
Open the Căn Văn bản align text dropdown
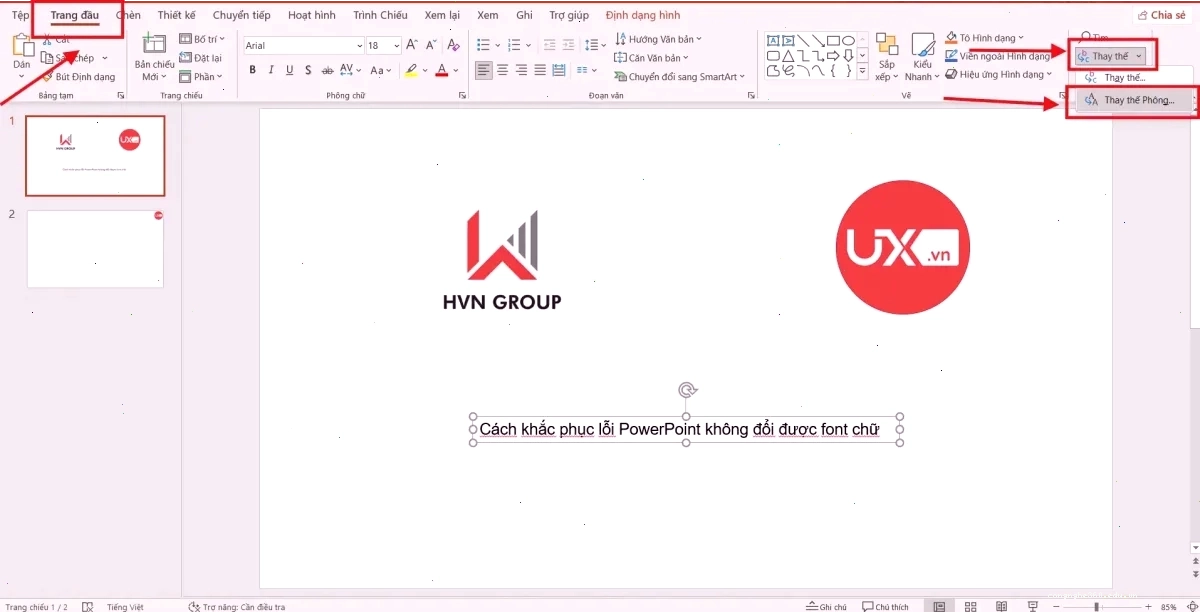652,58
